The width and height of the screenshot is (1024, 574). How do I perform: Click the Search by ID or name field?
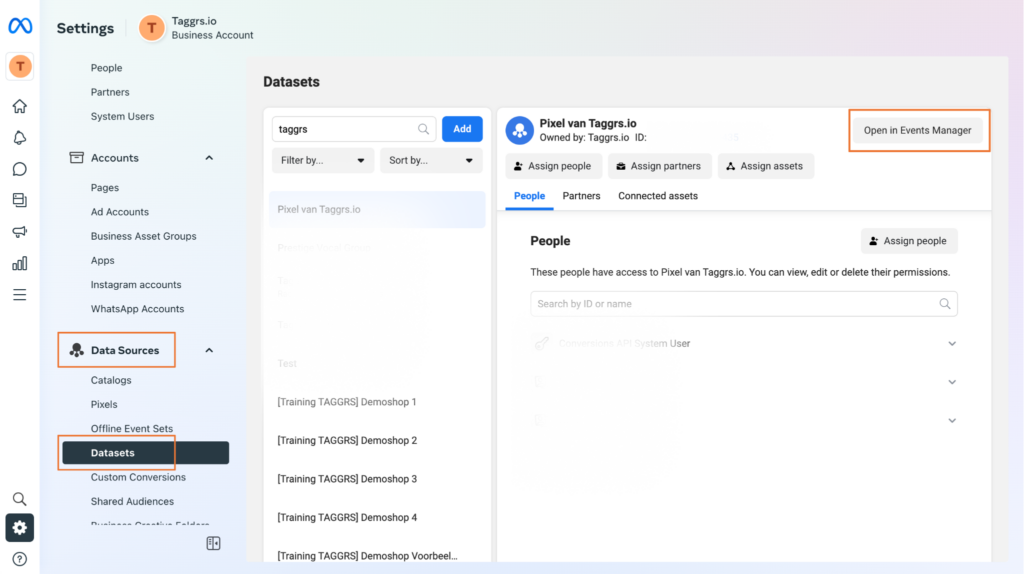click(x=744, y=304)
